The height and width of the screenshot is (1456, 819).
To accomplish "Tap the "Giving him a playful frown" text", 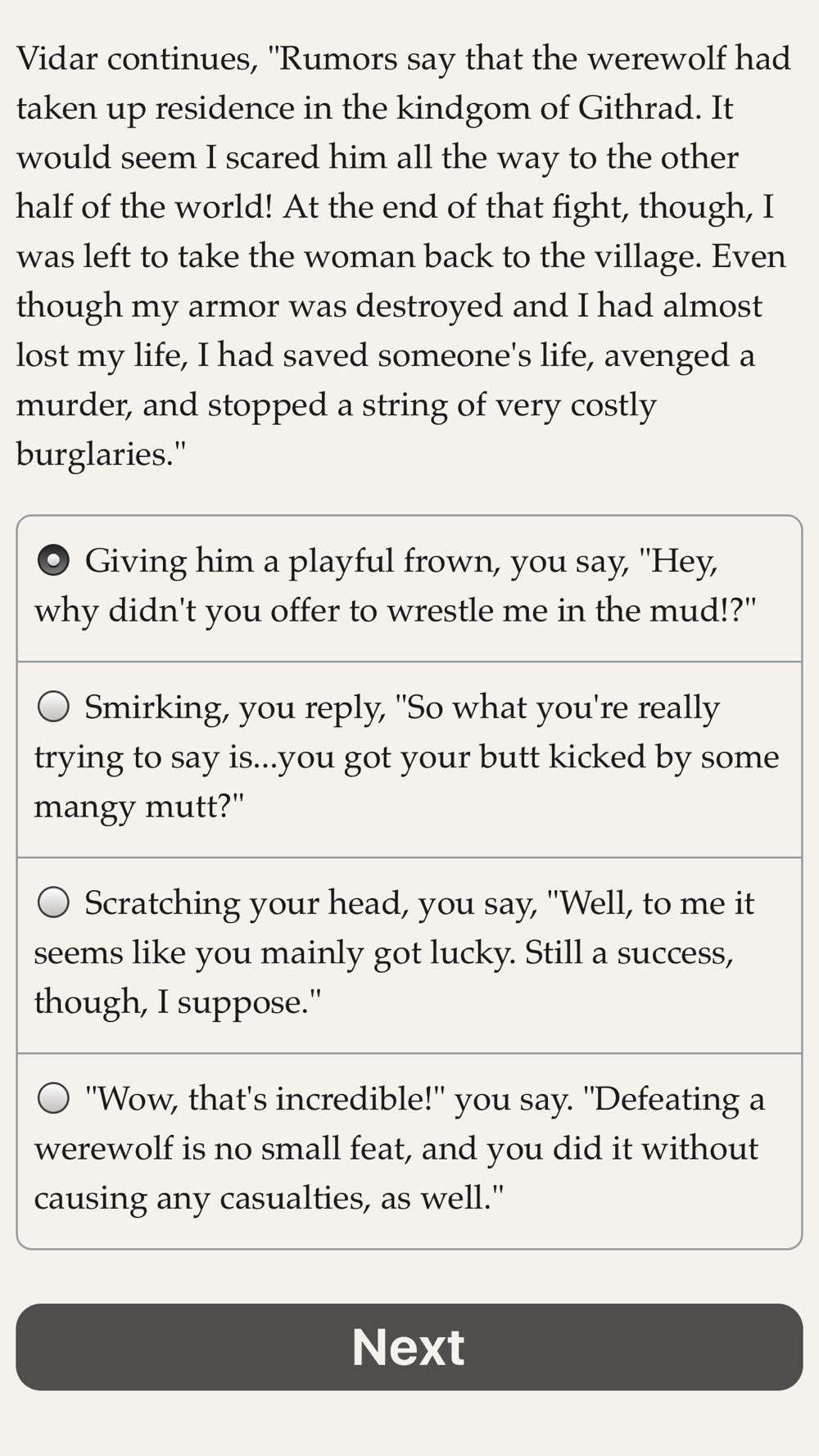I will click(x=401, y=561).
